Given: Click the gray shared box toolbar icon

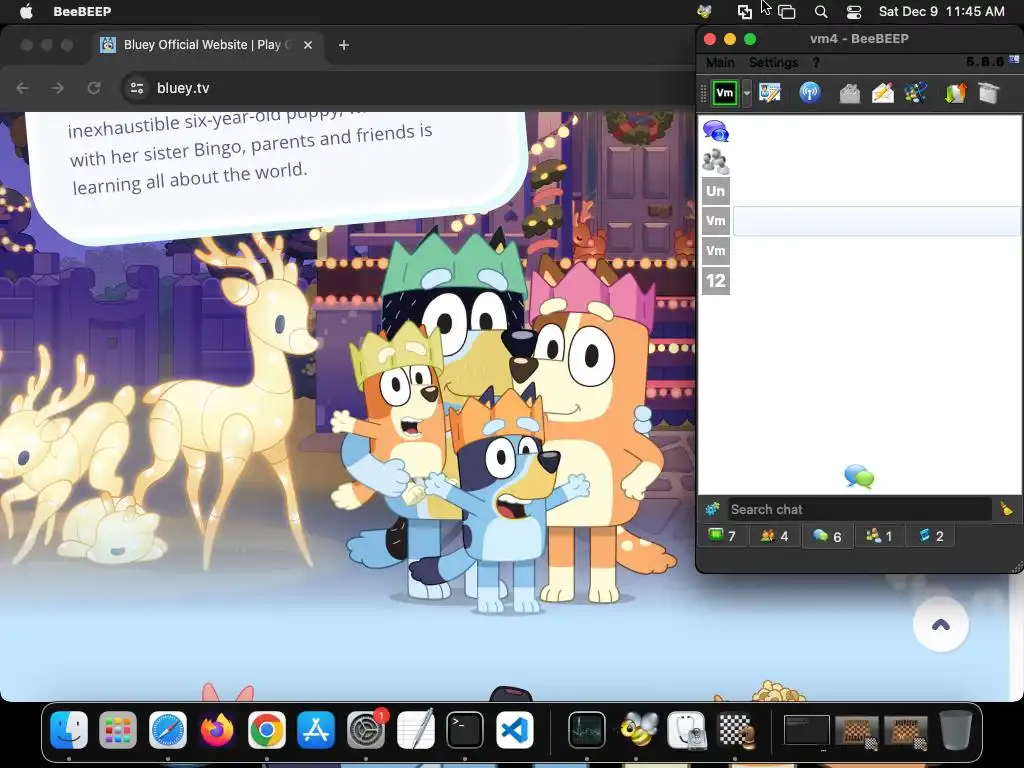Looking at the screenshot, I should coord(989,93).
